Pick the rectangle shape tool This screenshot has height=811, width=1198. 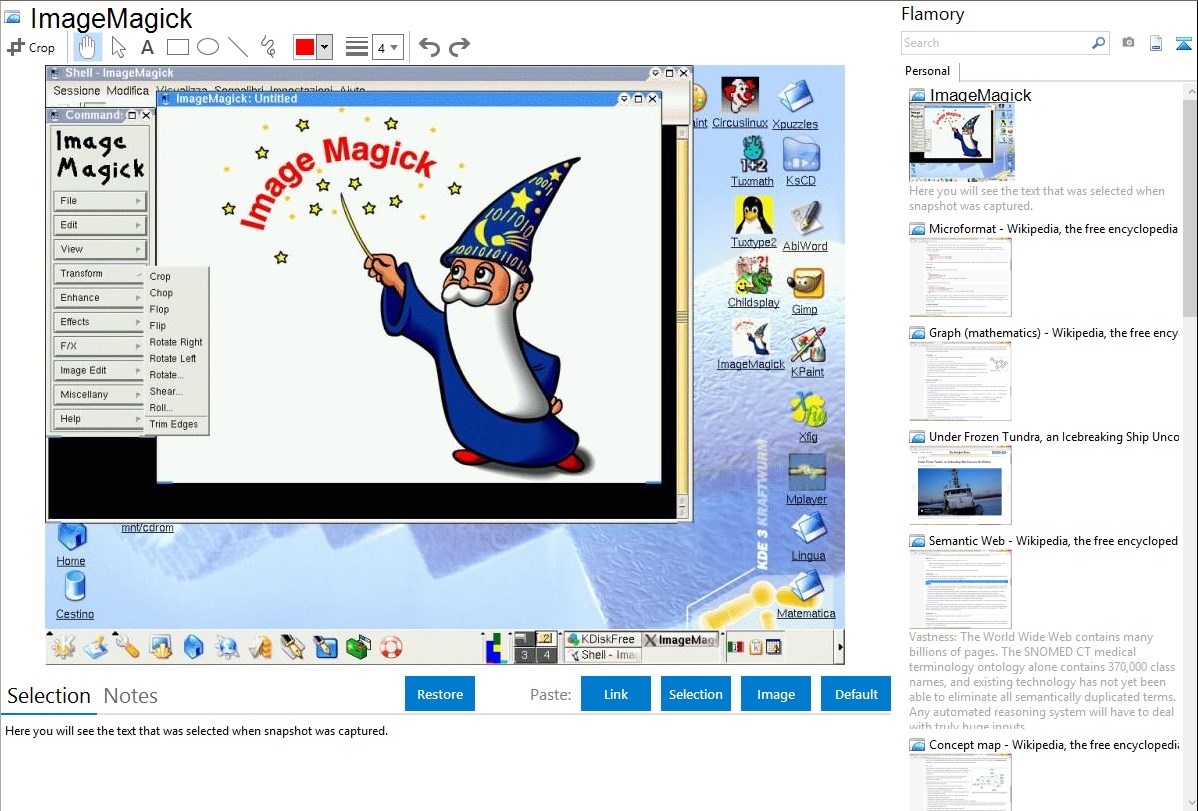tap(177, 47)
